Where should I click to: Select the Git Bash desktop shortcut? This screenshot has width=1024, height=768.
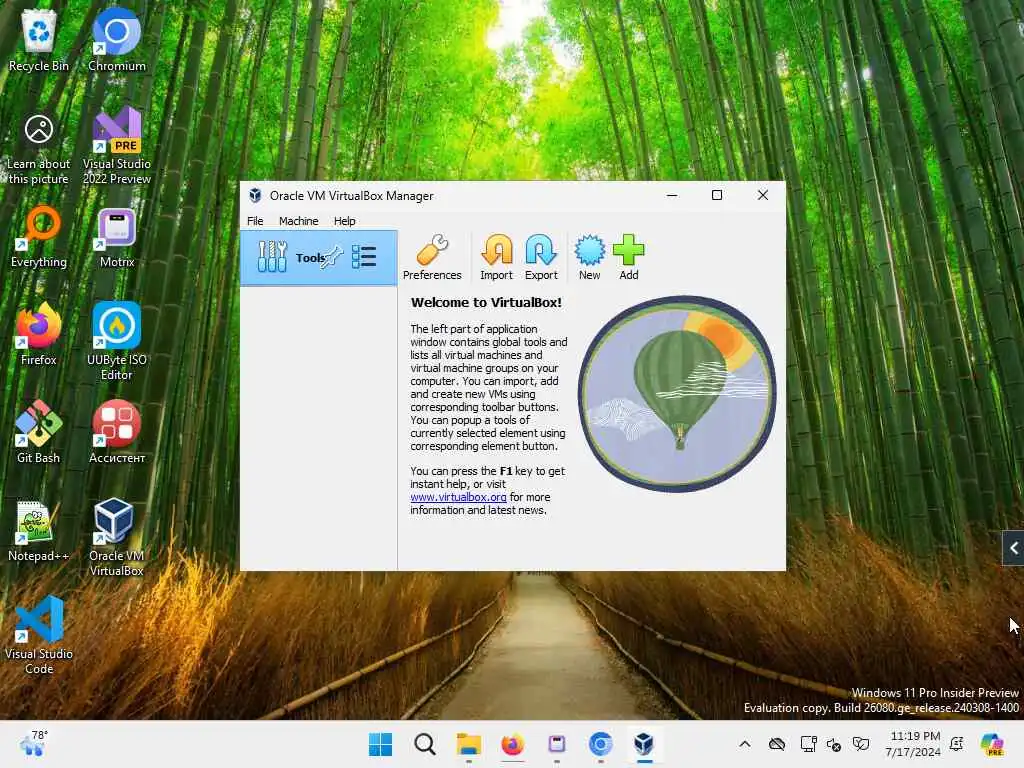coord(39,432)
